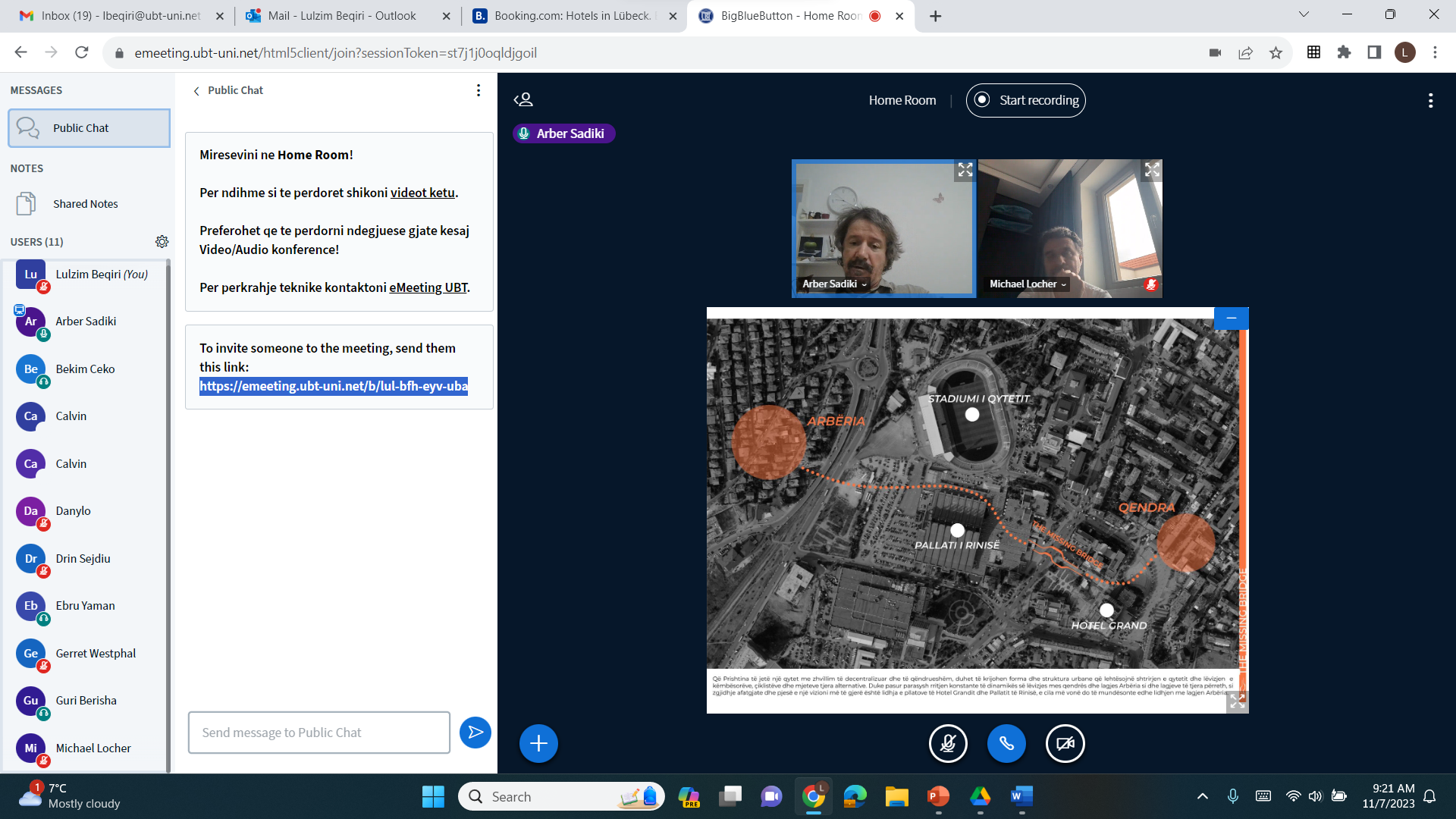1456x819 pixels.
Task: Open the Arber Sadiki webcam name dropdown
Action: click(x=834, y=284)
